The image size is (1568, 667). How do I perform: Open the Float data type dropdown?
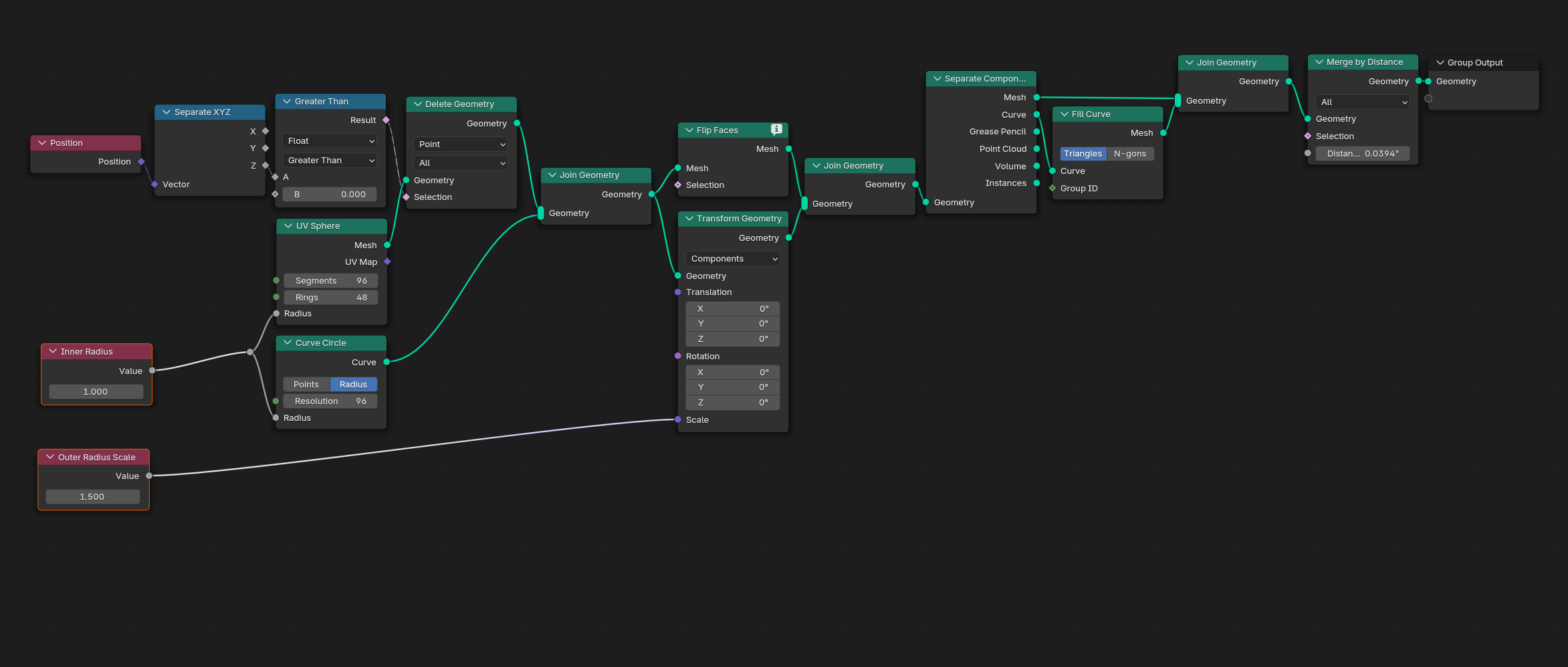click(x=330, y=140)
